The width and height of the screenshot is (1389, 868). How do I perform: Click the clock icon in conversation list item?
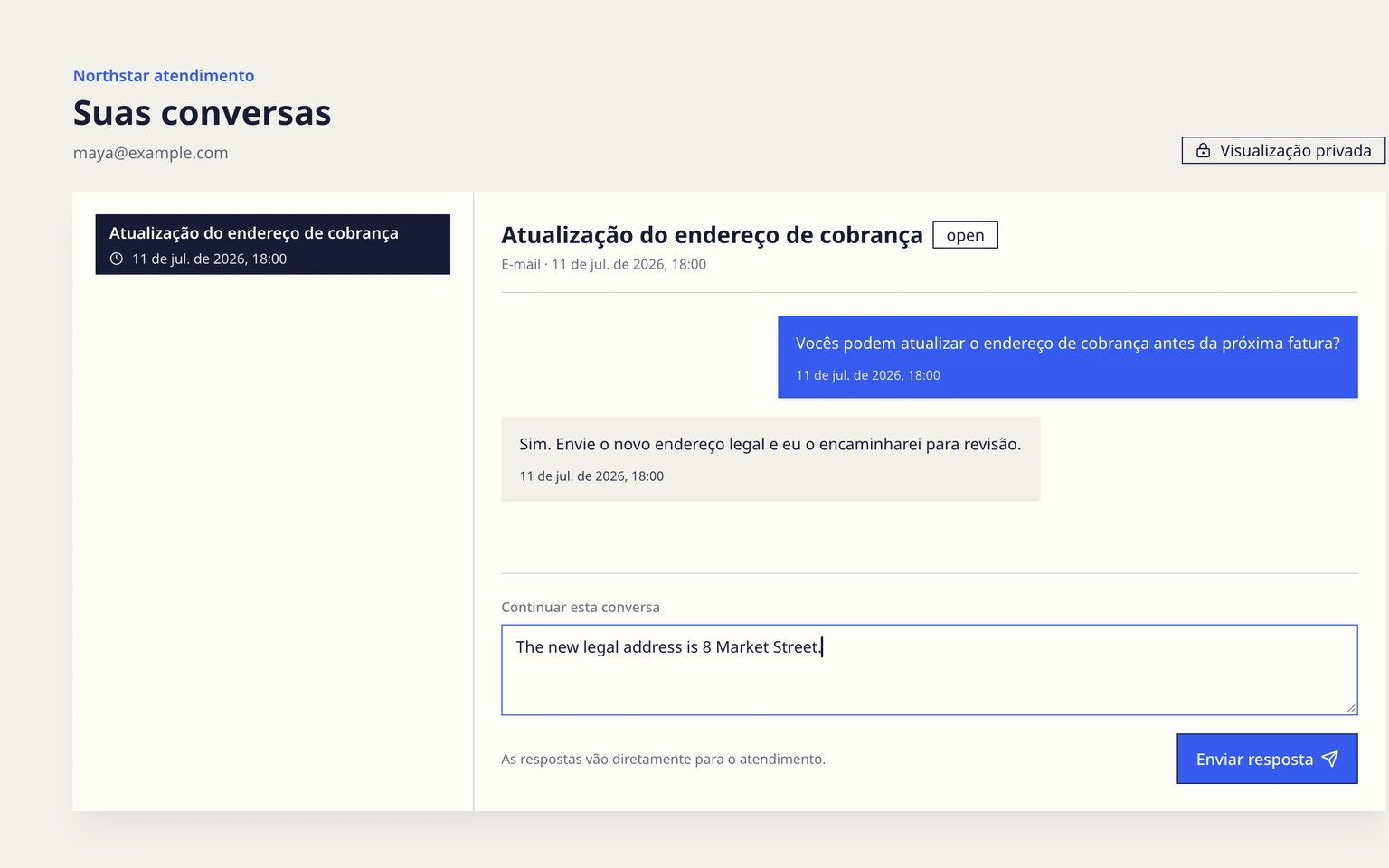pos(117,259)
